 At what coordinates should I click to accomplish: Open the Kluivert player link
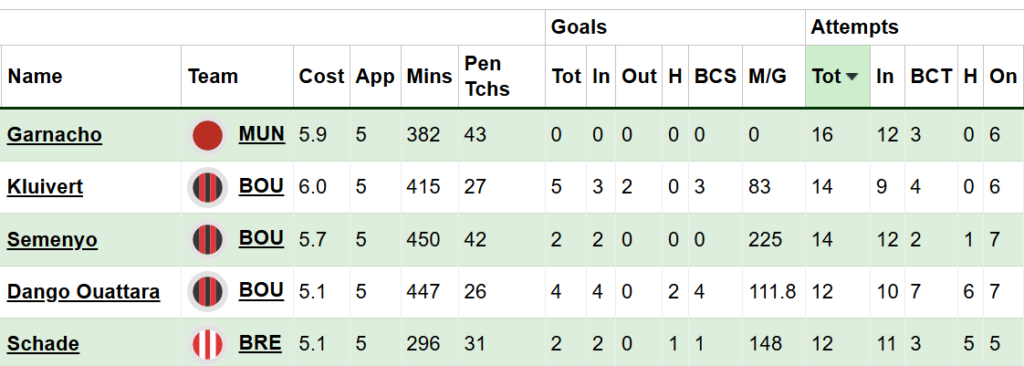coord(45,187)
